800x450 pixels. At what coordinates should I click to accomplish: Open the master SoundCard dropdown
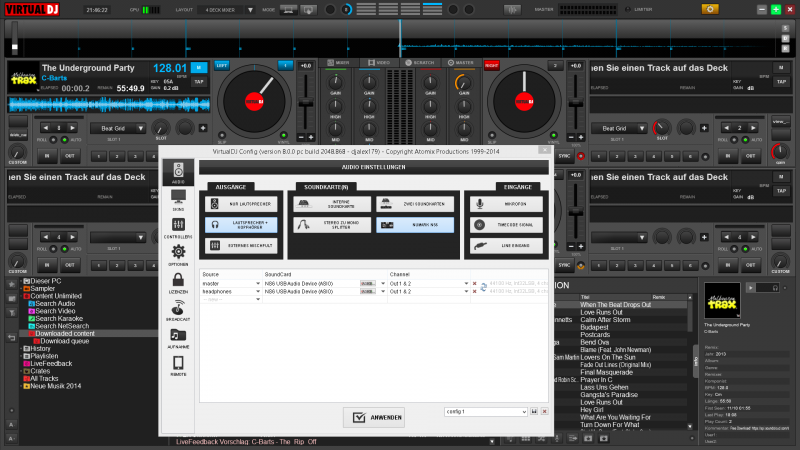click(383, 283)
